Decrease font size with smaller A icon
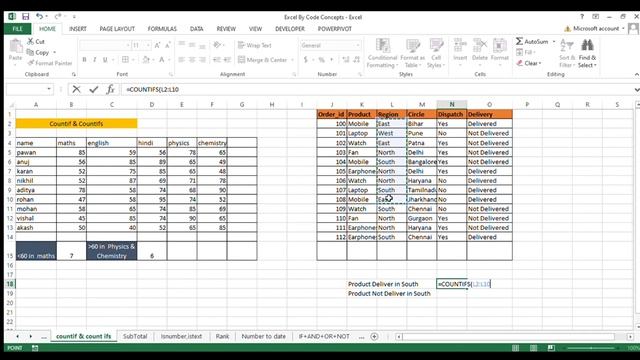640x360 pixels. (x=167, y=45)
